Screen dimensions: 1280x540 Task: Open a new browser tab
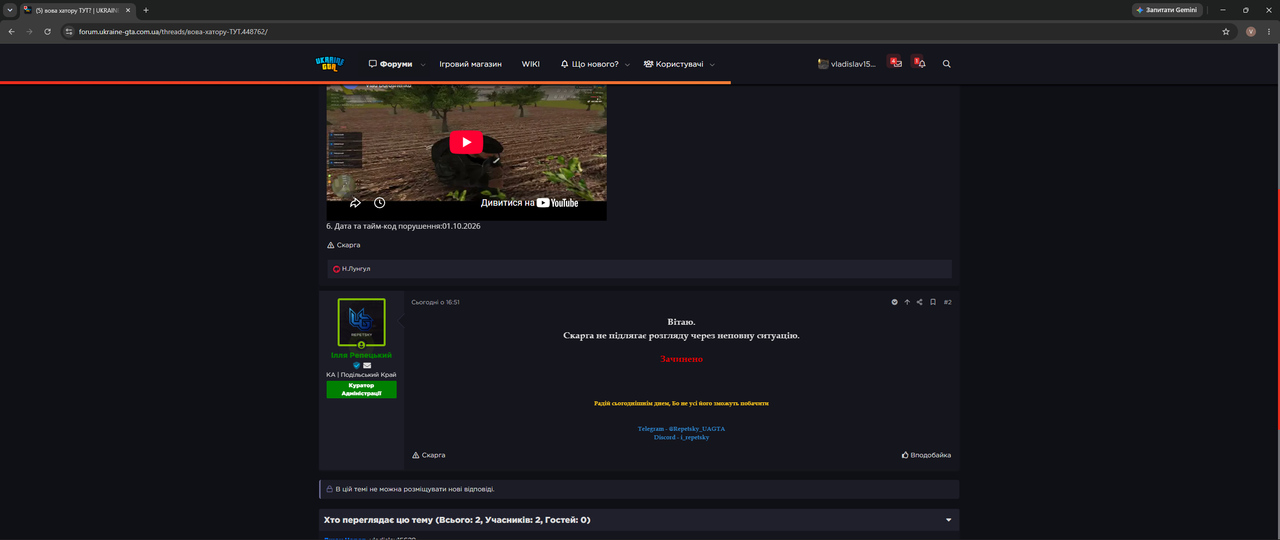146,10
